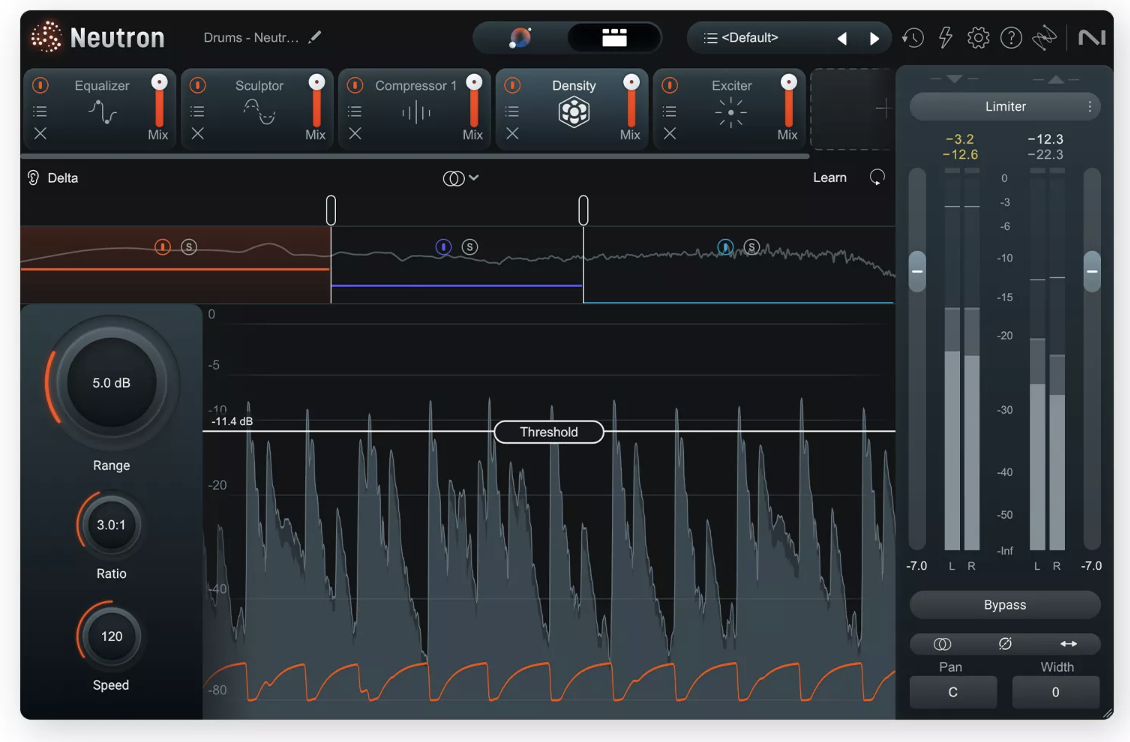Go to previous preset
1130x742 pixels.
click(x=842, y=38)
